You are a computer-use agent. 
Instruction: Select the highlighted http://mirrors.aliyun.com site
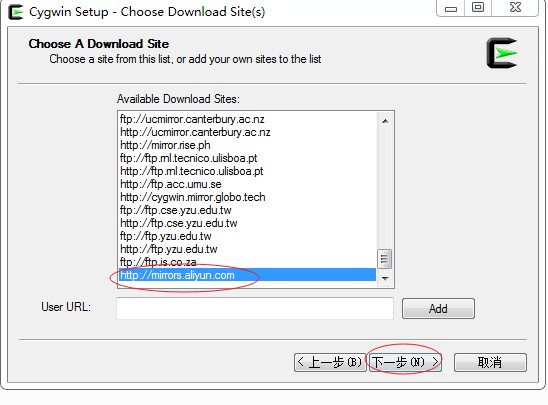[x=247, y=275]
